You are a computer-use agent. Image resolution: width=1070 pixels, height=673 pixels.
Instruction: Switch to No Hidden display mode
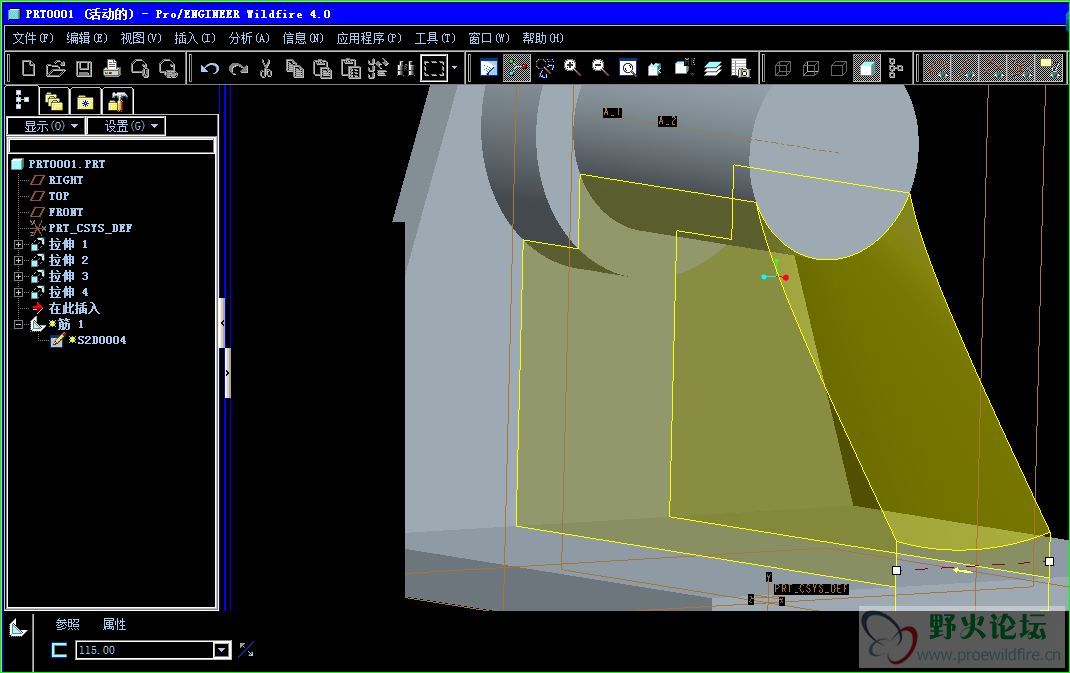(x=839, y=68)
